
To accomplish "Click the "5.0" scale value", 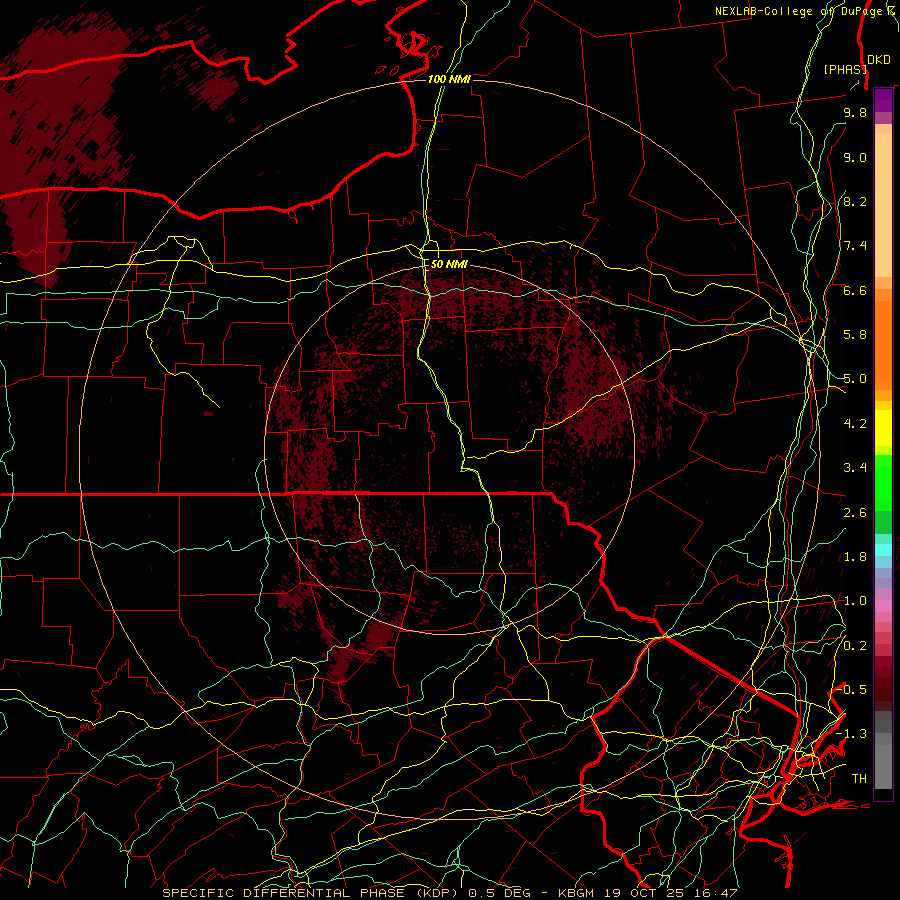I will (x=855, y=379).
